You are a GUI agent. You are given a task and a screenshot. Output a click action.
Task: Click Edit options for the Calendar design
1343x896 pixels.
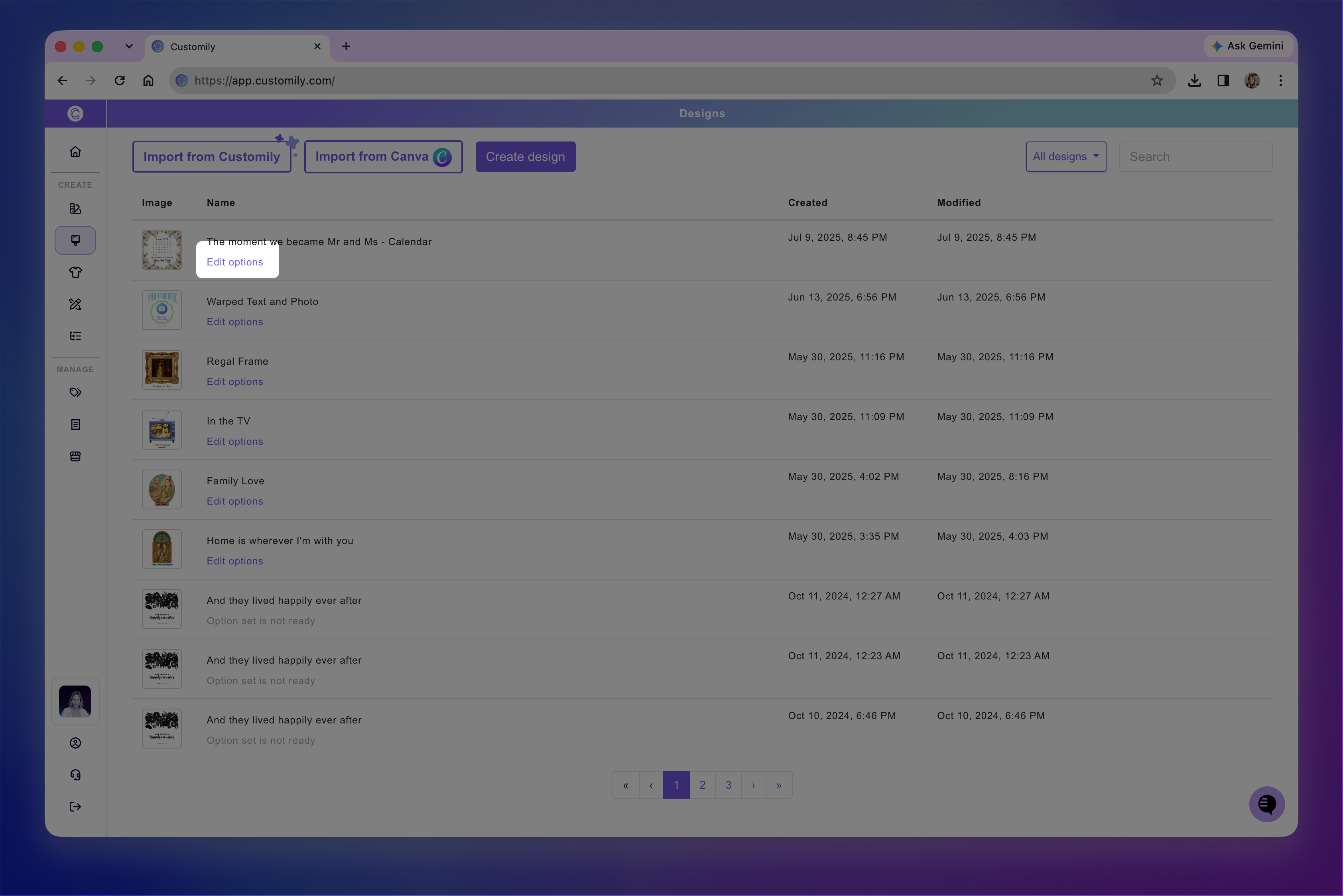235,262
